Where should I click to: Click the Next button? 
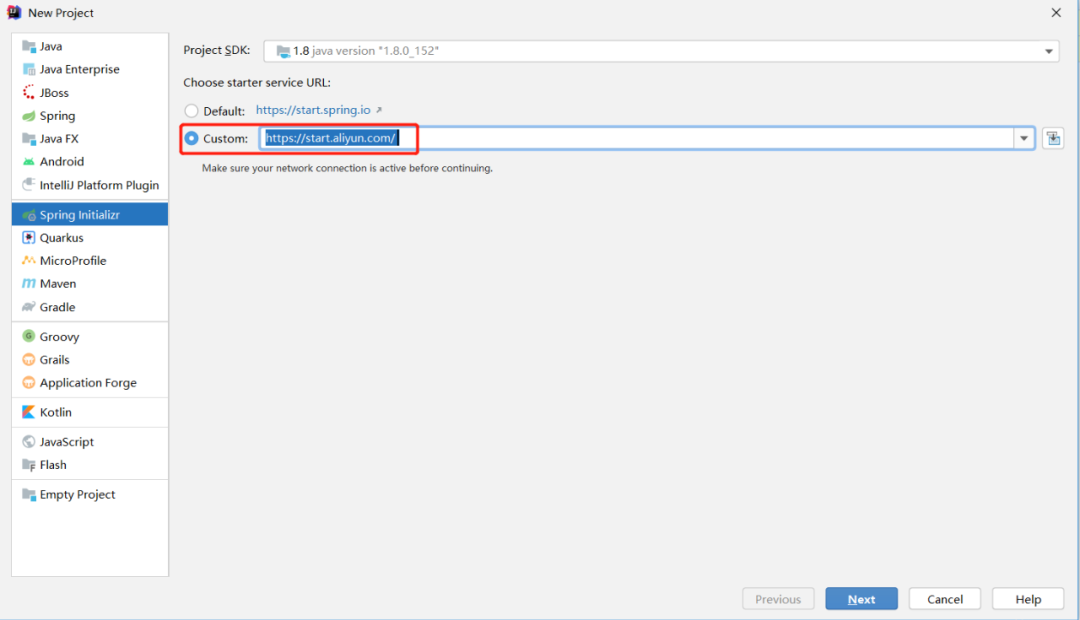click(x=861, y=598)
